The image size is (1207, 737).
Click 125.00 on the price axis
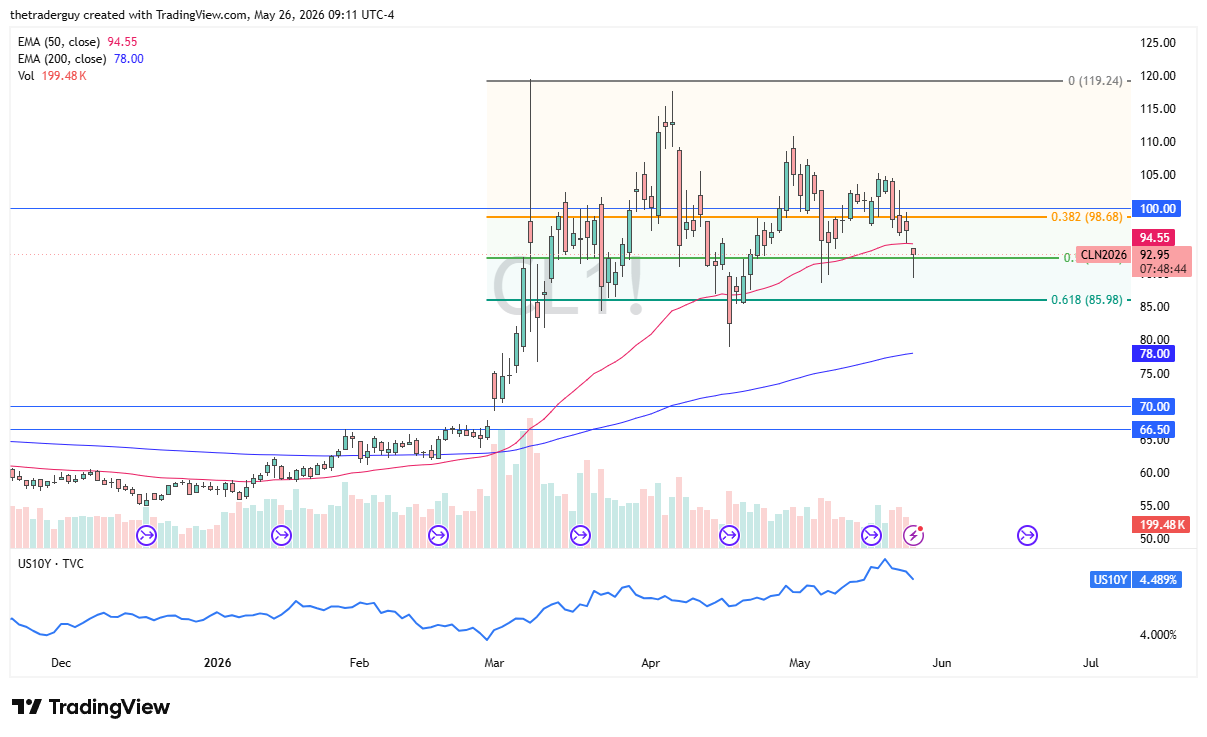(x=1156, y=43)
